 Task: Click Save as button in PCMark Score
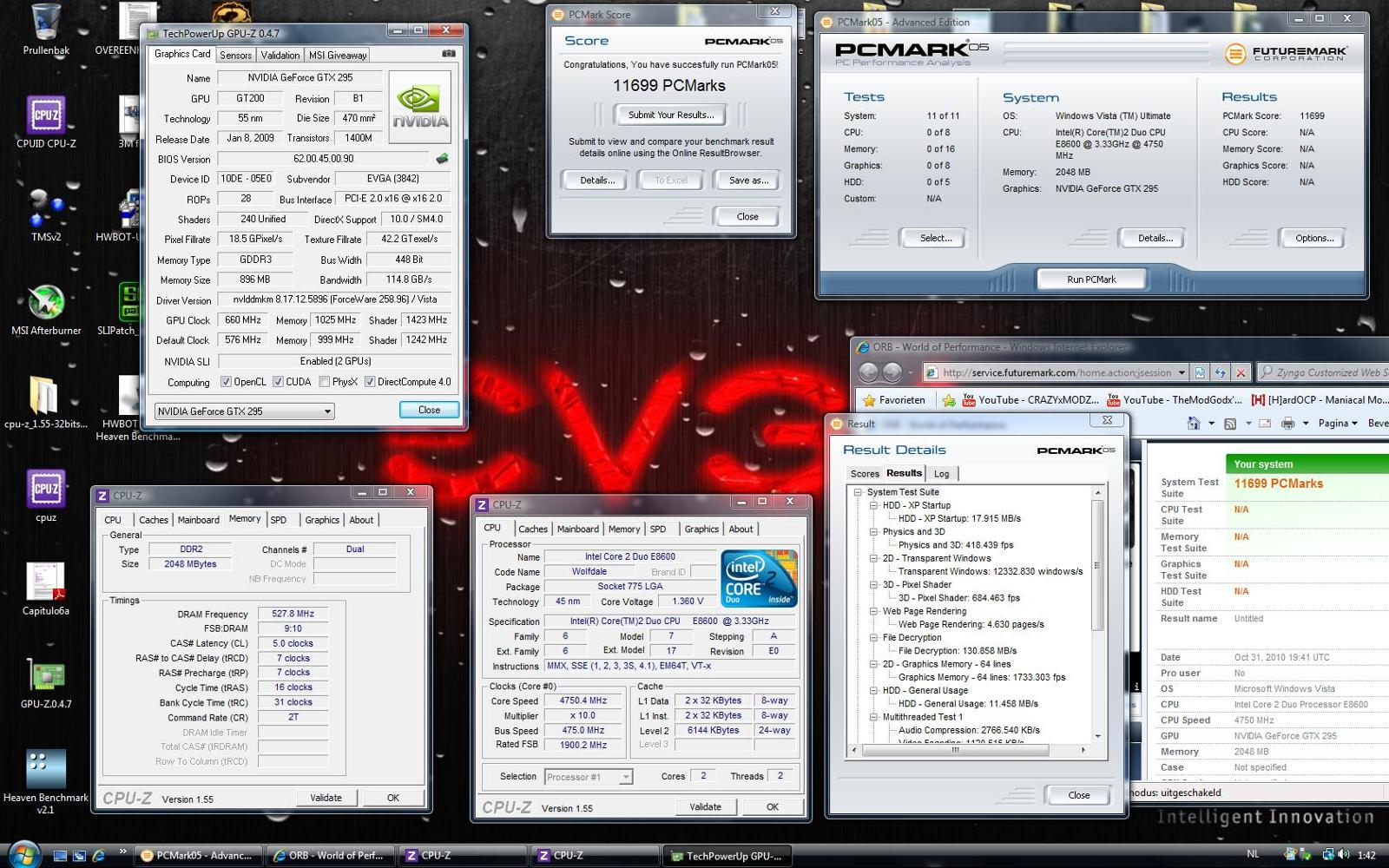point(747,181)
